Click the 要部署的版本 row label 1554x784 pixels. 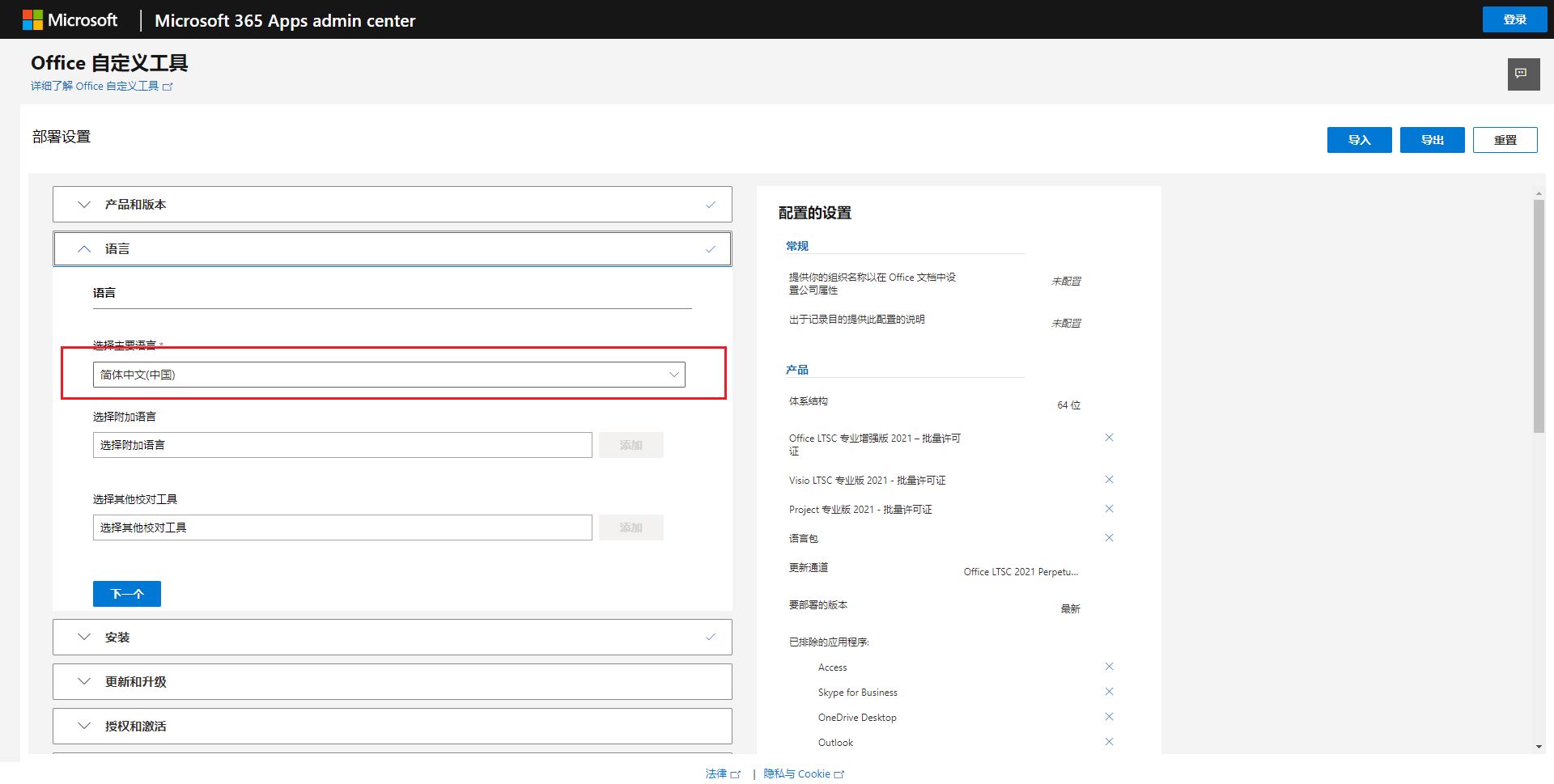click(x=818, y=604)
